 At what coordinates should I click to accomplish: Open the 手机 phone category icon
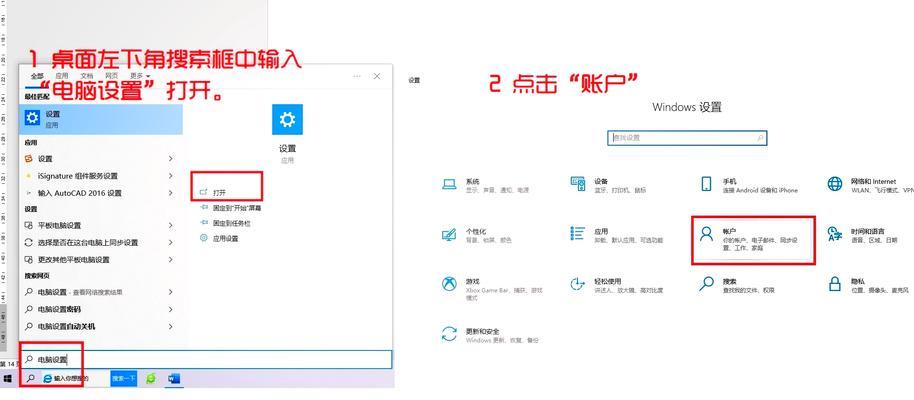tap(706, 184)
